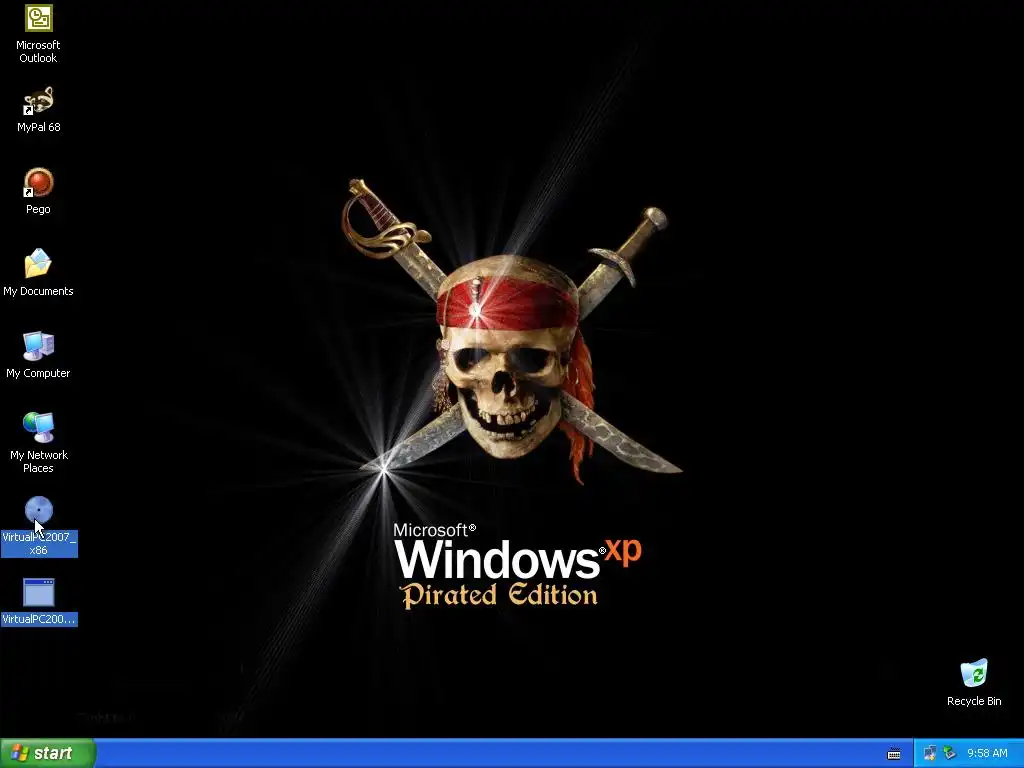Select the VirtualPC2007_x86 disc image icon
This screenshot has height=768, width=1024.
39,510
